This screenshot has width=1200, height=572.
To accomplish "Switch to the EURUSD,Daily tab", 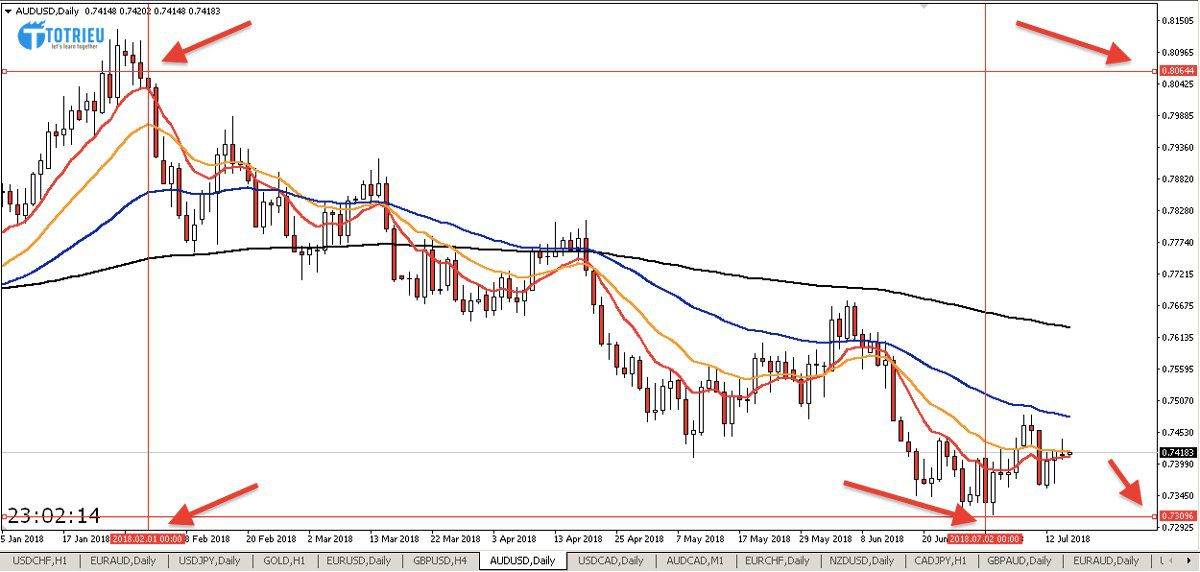I will (357, 561).
